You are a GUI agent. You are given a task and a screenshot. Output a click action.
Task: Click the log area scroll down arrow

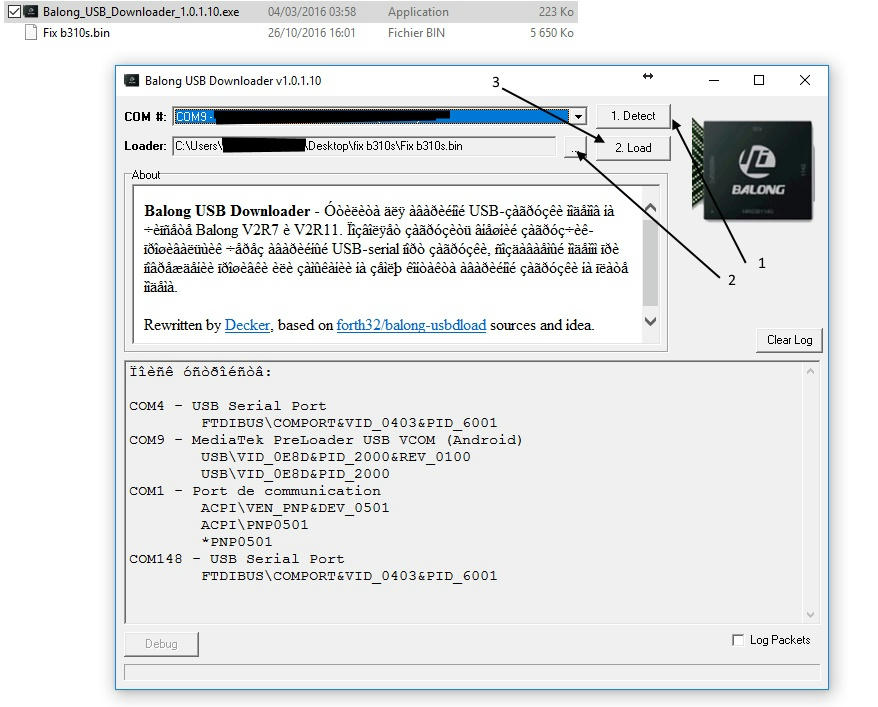tap(810, 615)
